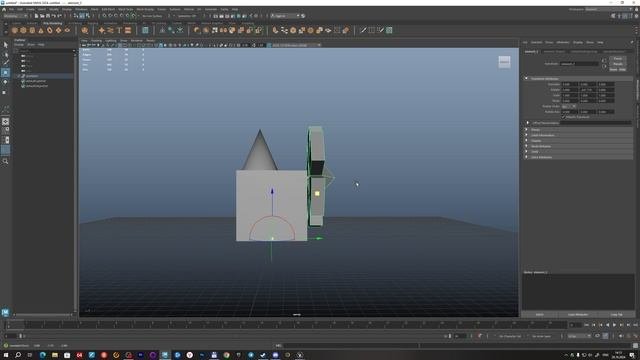Switch to the Poly Modeling shelf tab

tap(52, 23)
